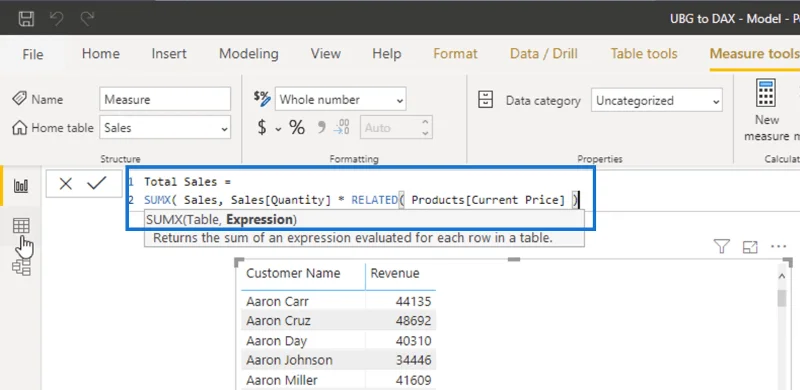
Task: Click the format $% icon beside Whole number
Action: click(x=262, y=98)
